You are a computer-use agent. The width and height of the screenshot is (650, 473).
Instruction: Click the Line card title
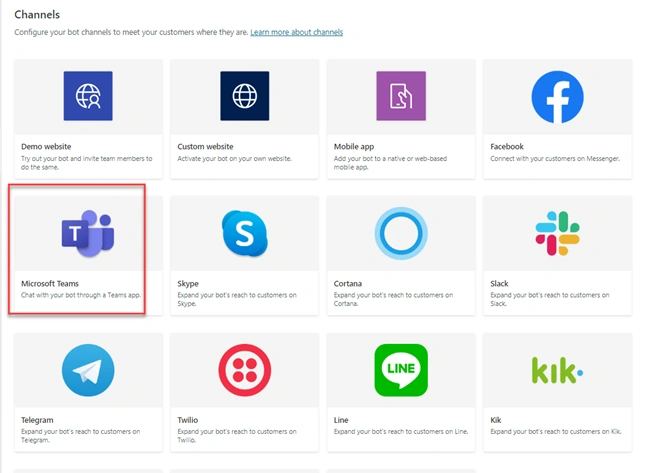[341, 420]
